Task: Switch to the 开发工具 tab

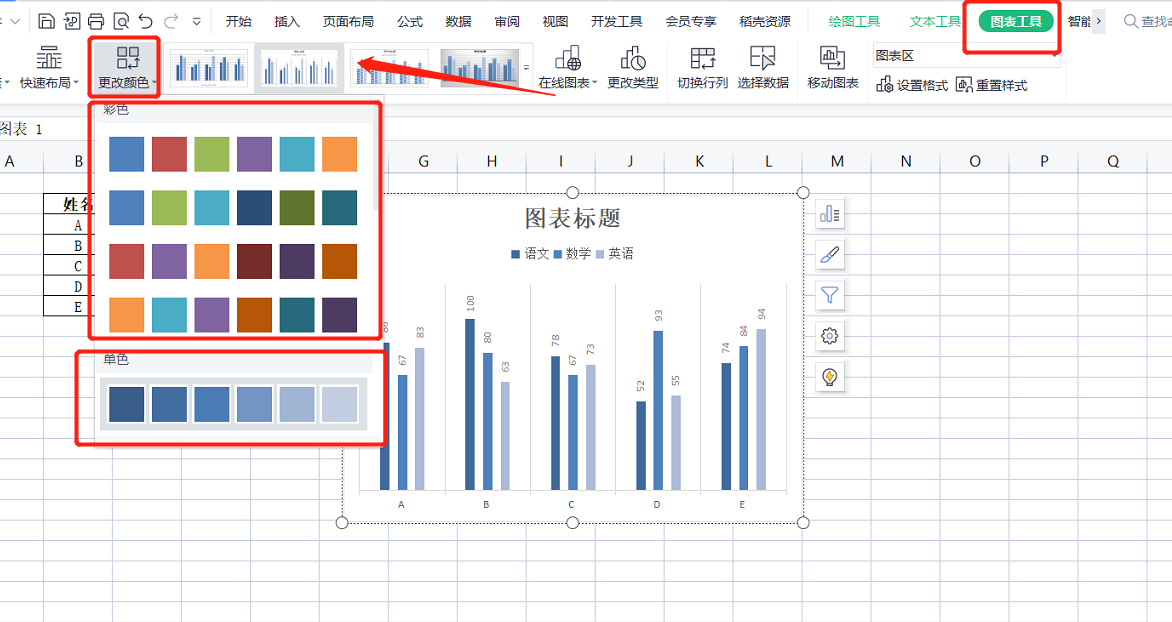Action: coord(617,22)
